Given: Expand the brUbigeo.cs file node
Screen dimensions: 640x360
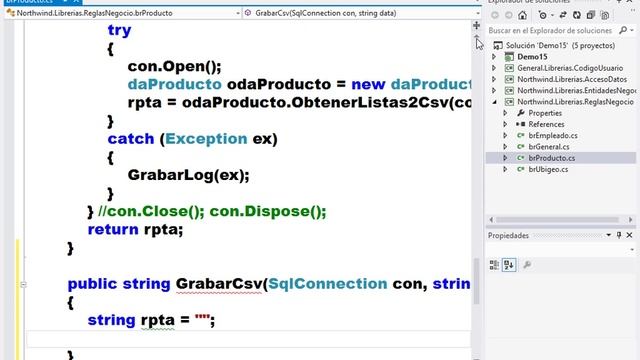Looking at the screenshot, I should coord(505,169).
